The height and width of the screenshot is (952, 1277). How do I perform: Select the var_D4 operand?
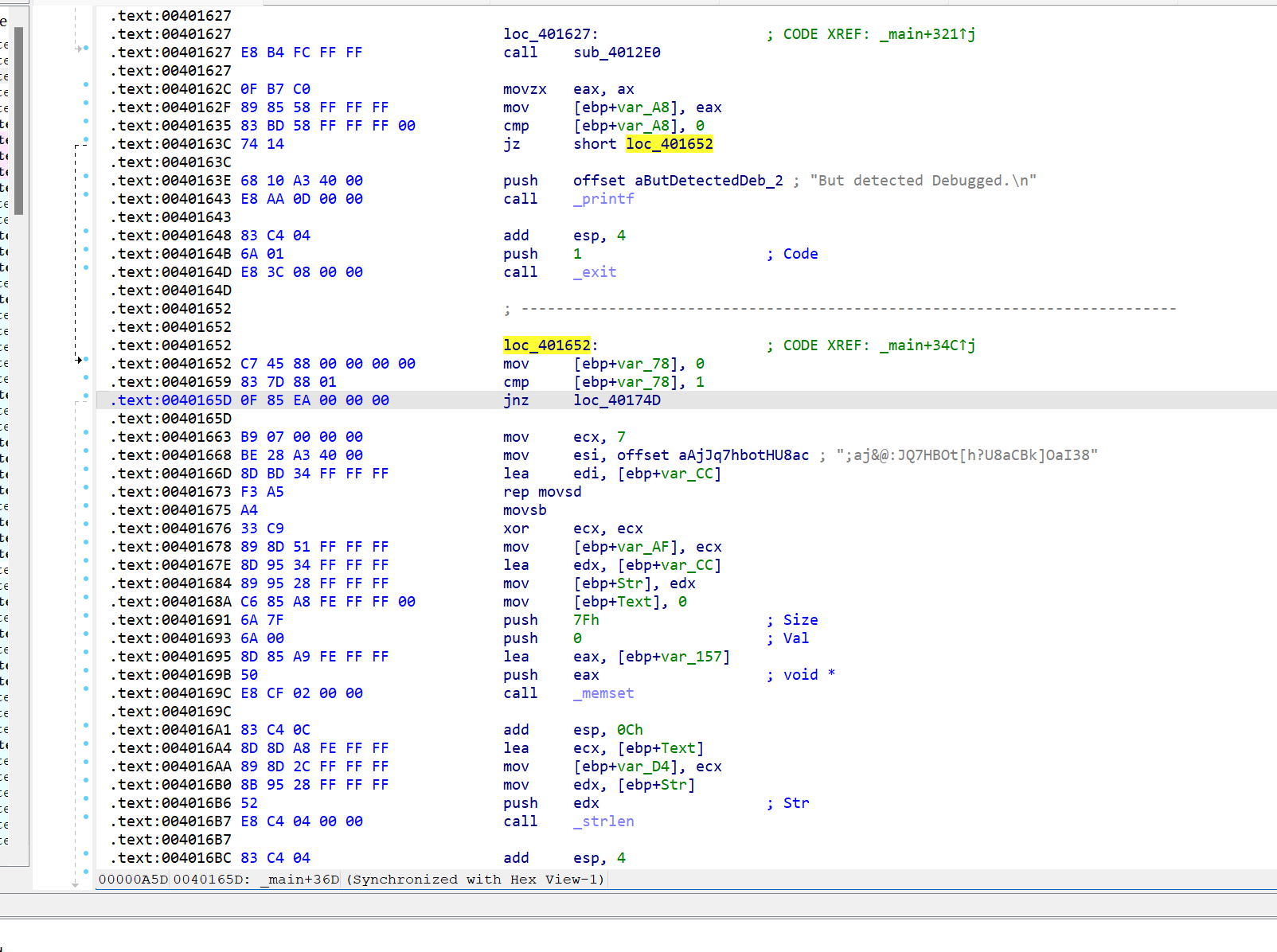click(643, 767)
